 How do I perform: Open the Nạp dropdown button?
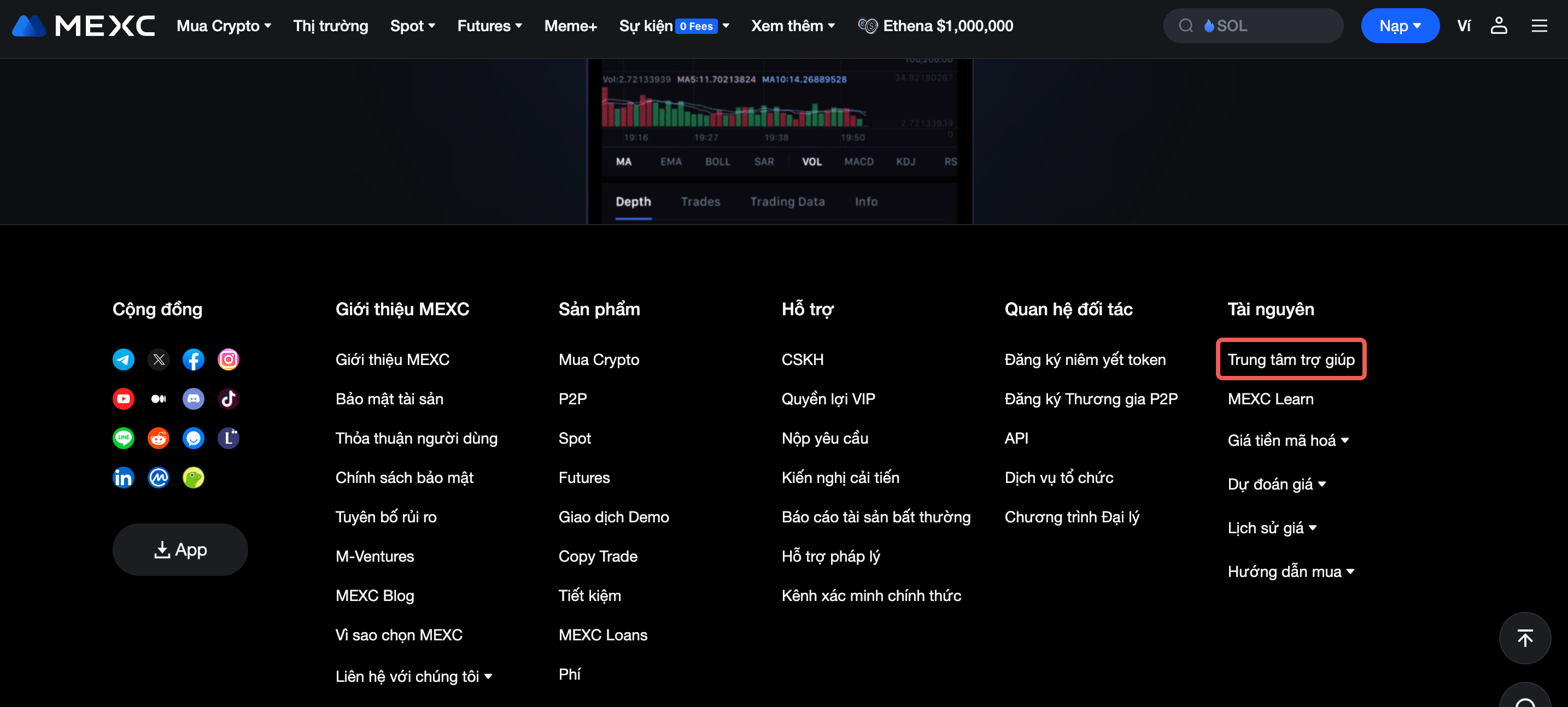[1400, 26]
